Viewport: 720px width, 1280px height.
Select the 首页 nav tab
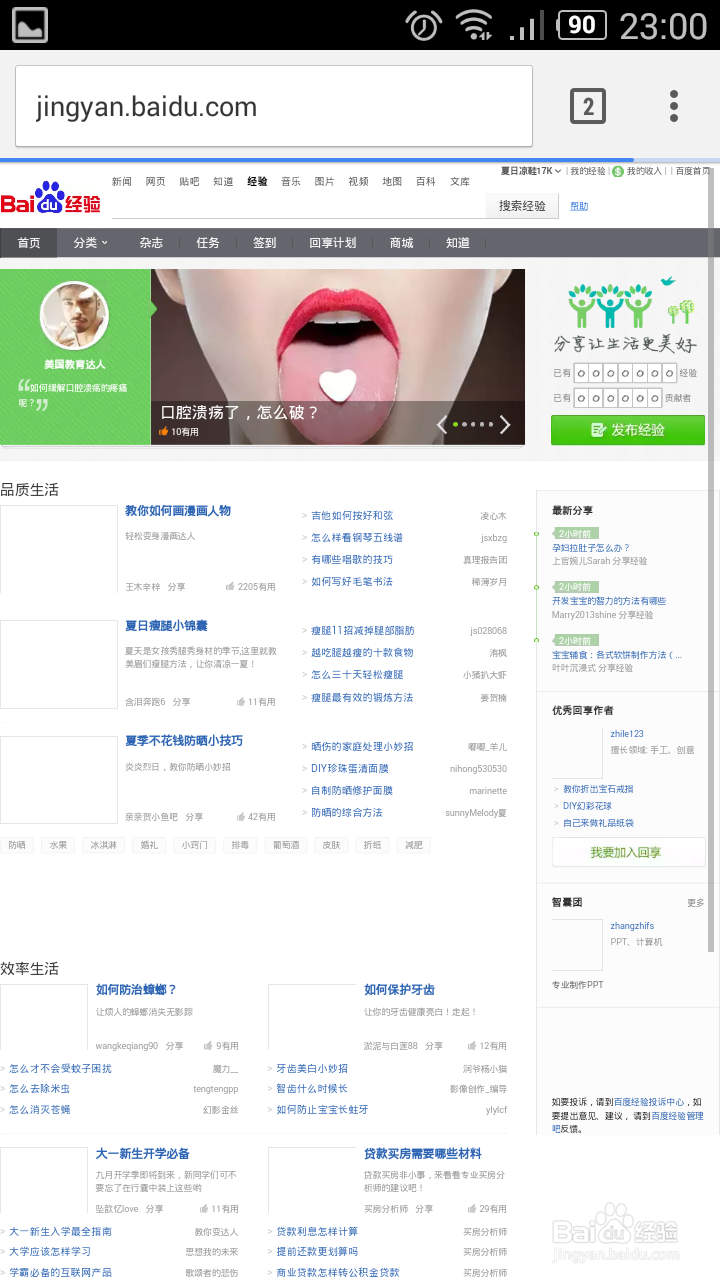pyautogui.click(x=29, y=243)
